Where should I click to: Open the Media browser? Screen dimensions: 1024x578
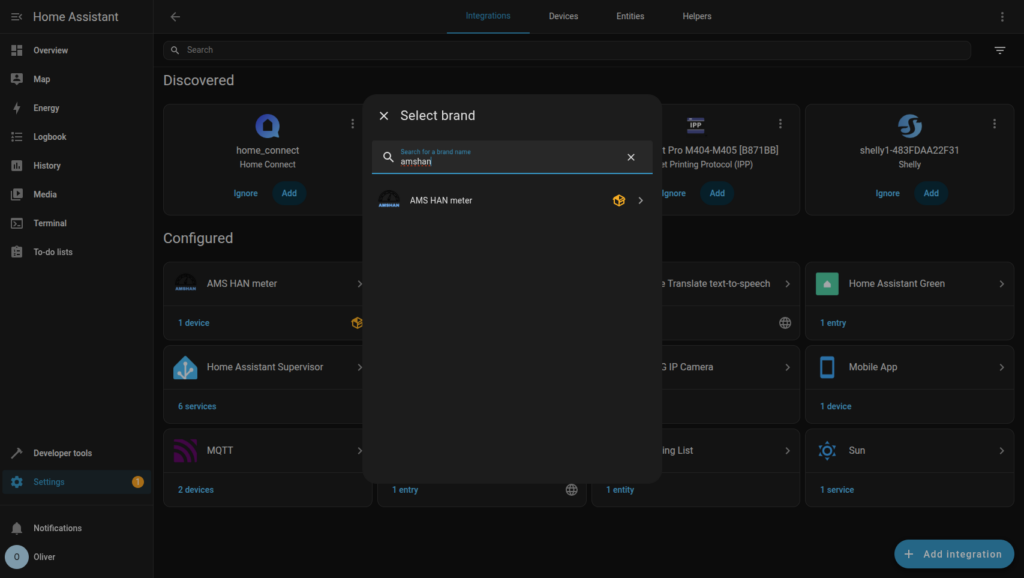point(76,194)
